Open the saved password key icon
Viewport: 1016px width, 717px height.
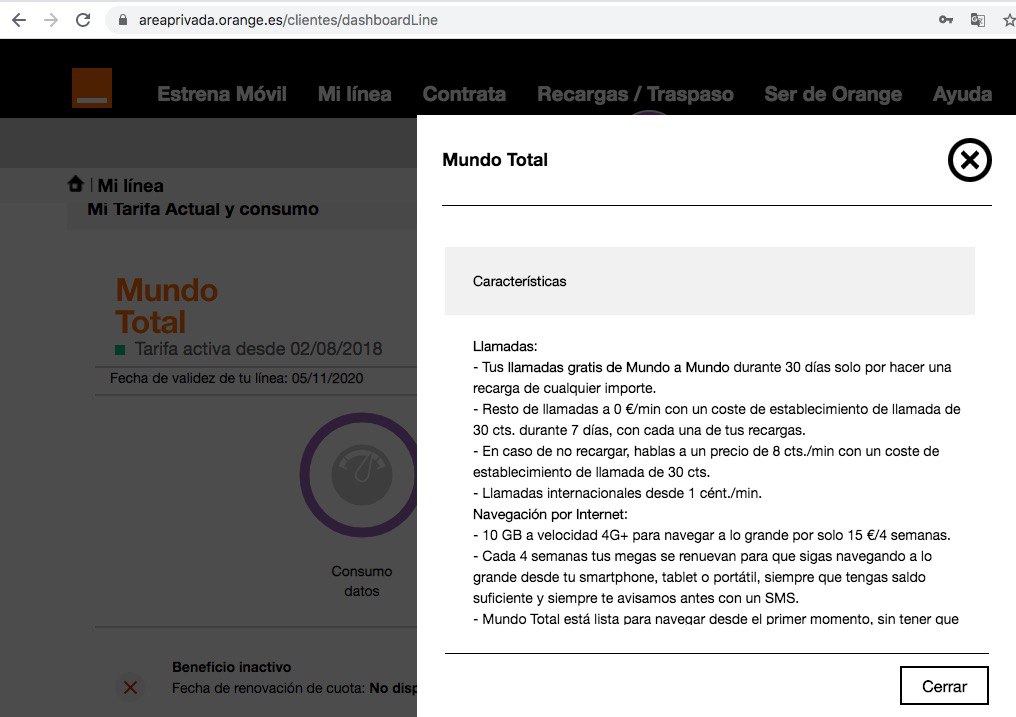(x=946, y=20)
